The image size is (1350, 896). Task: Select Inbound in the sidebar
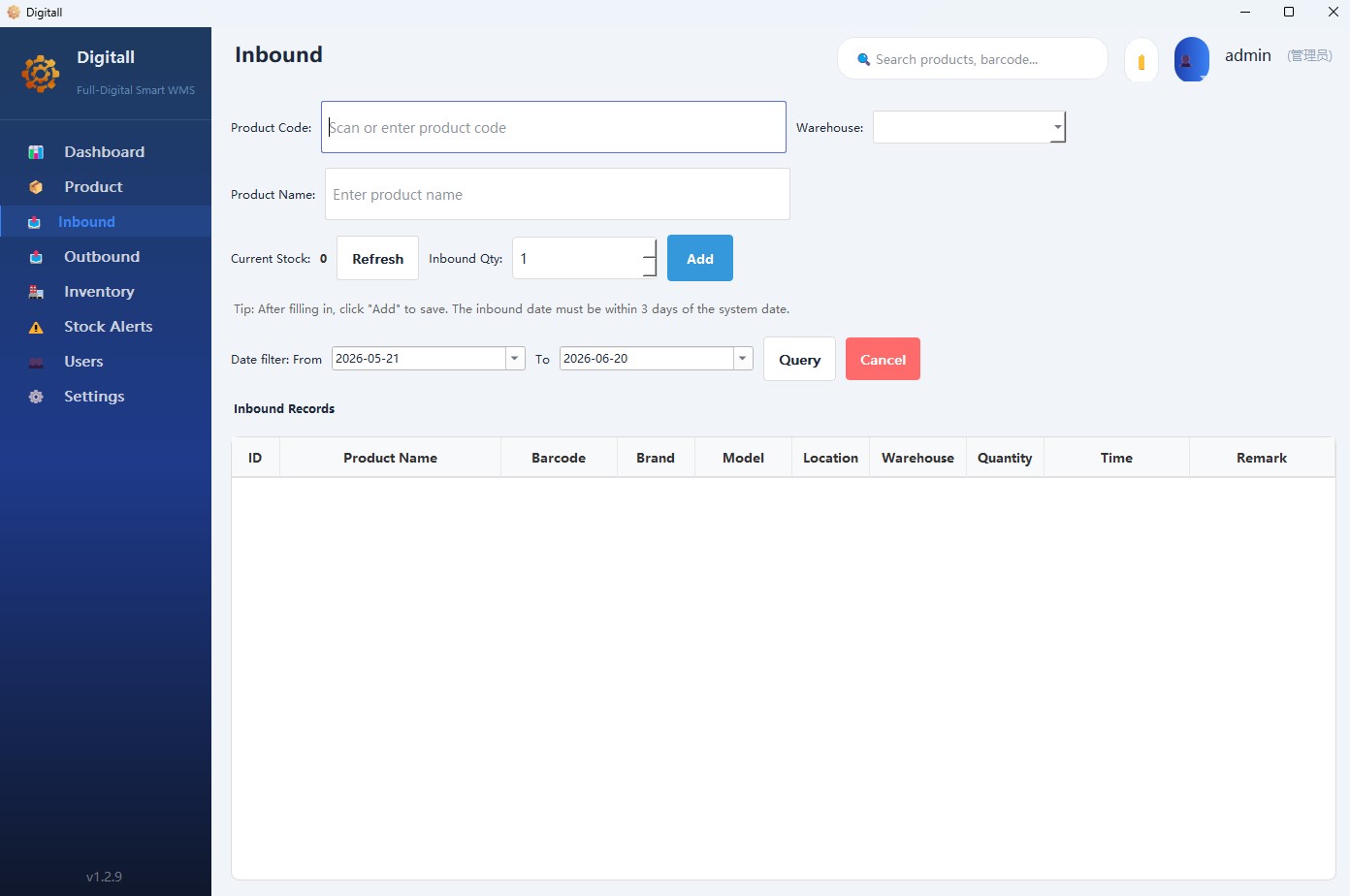[x=106, y=222]
